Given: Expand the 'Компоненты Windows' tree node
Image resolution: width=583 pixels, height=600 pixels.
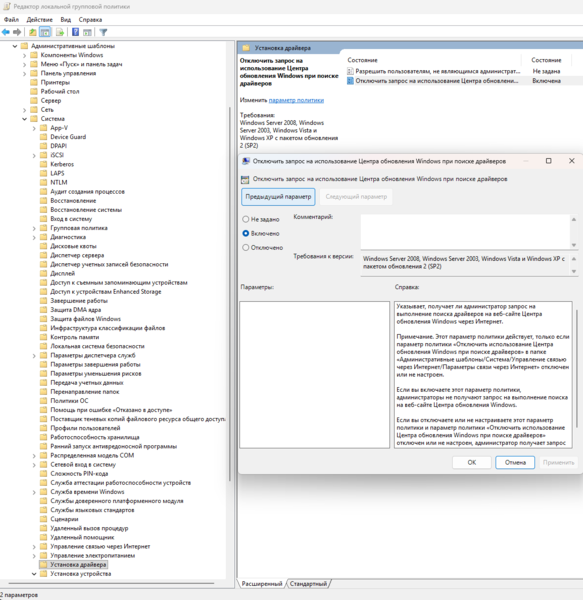Looking at the screenshot, I should point(24,55).
